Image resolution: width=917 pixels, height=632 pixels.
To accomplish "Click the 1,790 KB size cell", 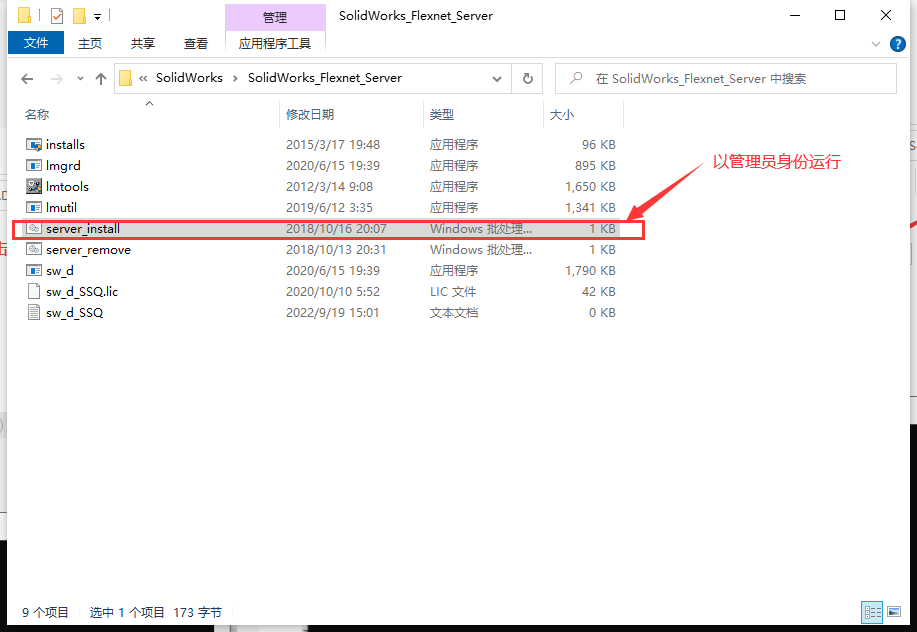I will point(590,271).
